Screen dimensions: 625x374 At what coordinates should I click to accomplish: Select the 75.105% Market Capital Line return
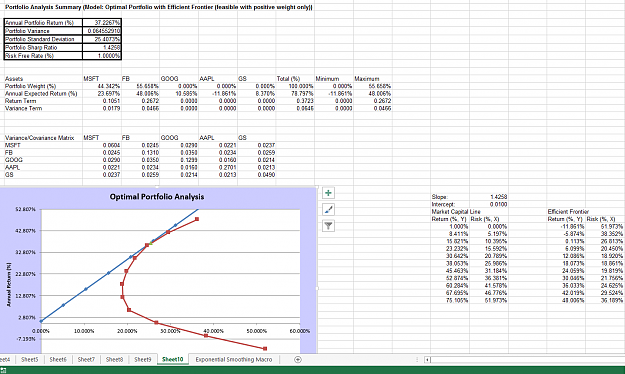(450, 300)
